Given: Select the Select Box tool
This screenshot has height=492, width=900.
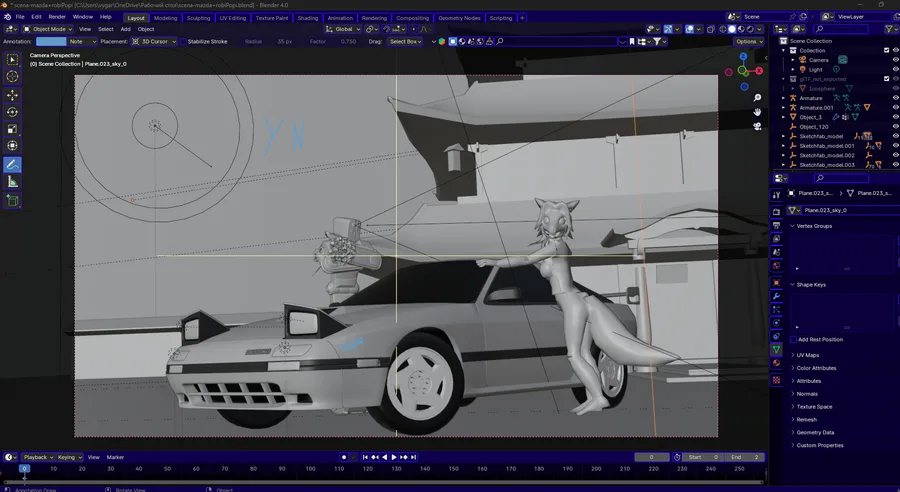Looking at the screenshot, I should pyautogui.click(x=12, y=59).
